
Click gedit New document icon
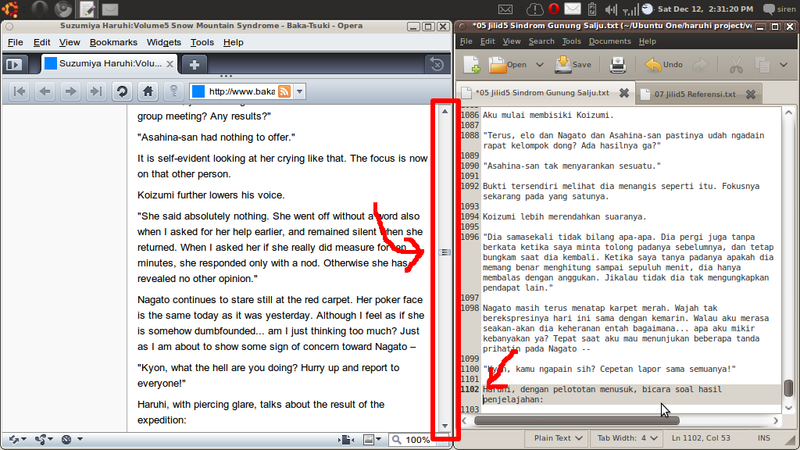click(x=468, y=65)
